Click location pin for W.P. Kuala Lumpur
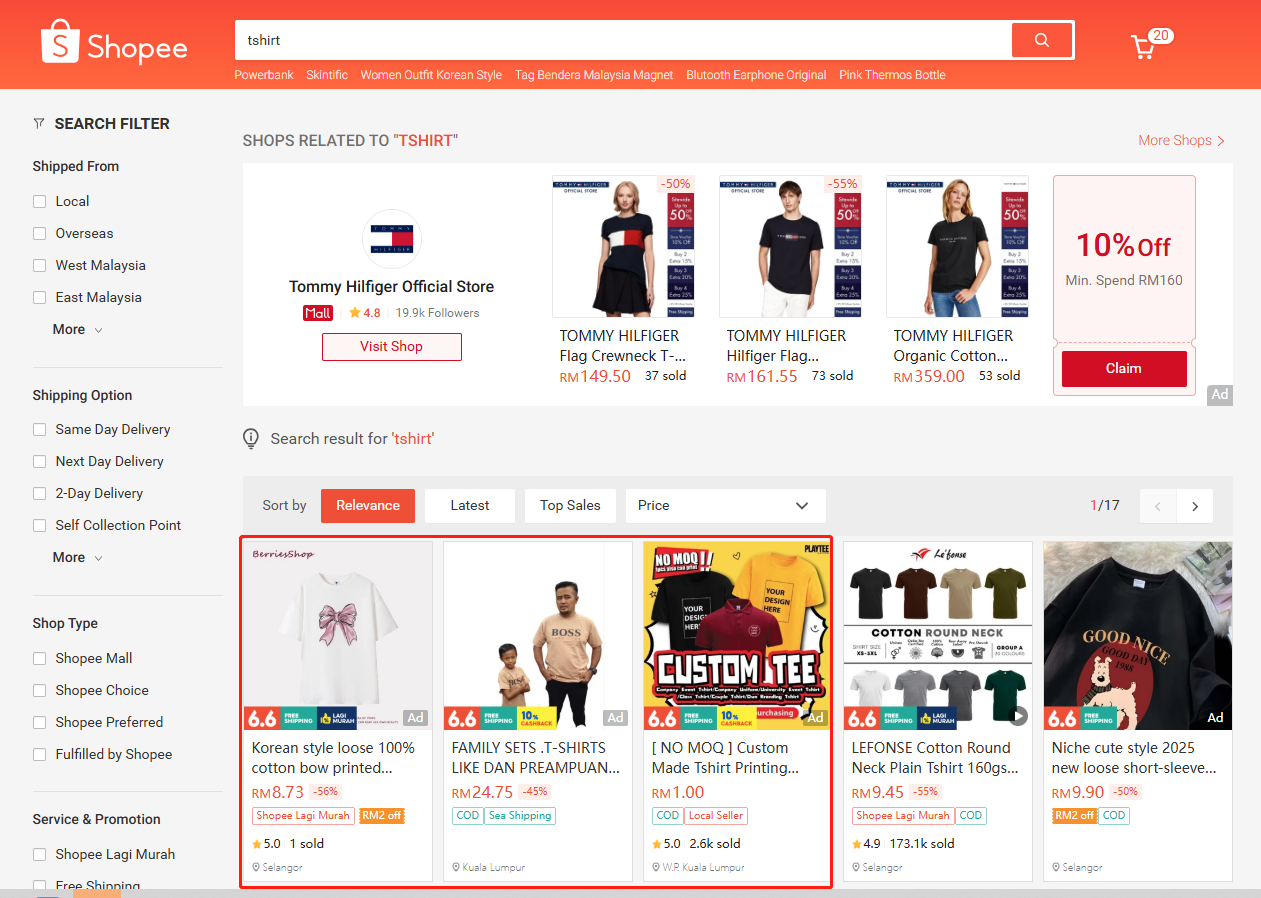The width and height of the screenshot is (1261, 898). pyautogui.click(x=656, y=867)
